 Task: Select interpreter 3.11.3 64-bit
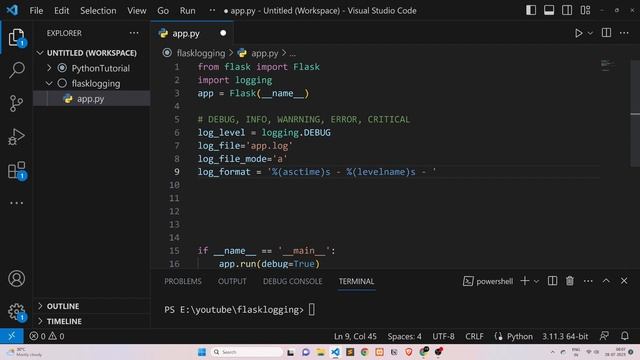click(565, 336)
